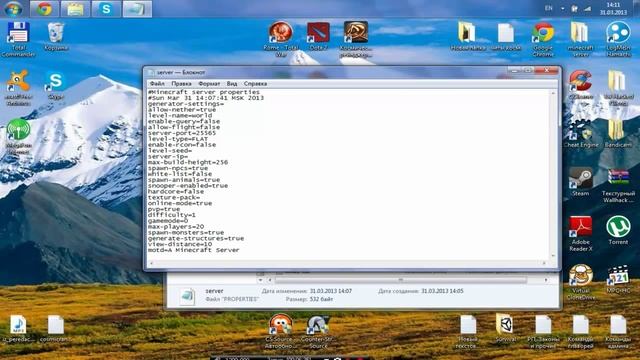This screenshot has width=640, height=360.
Task: Click Notepad vertical scrollbar down arrow
Action: [553, 256]
